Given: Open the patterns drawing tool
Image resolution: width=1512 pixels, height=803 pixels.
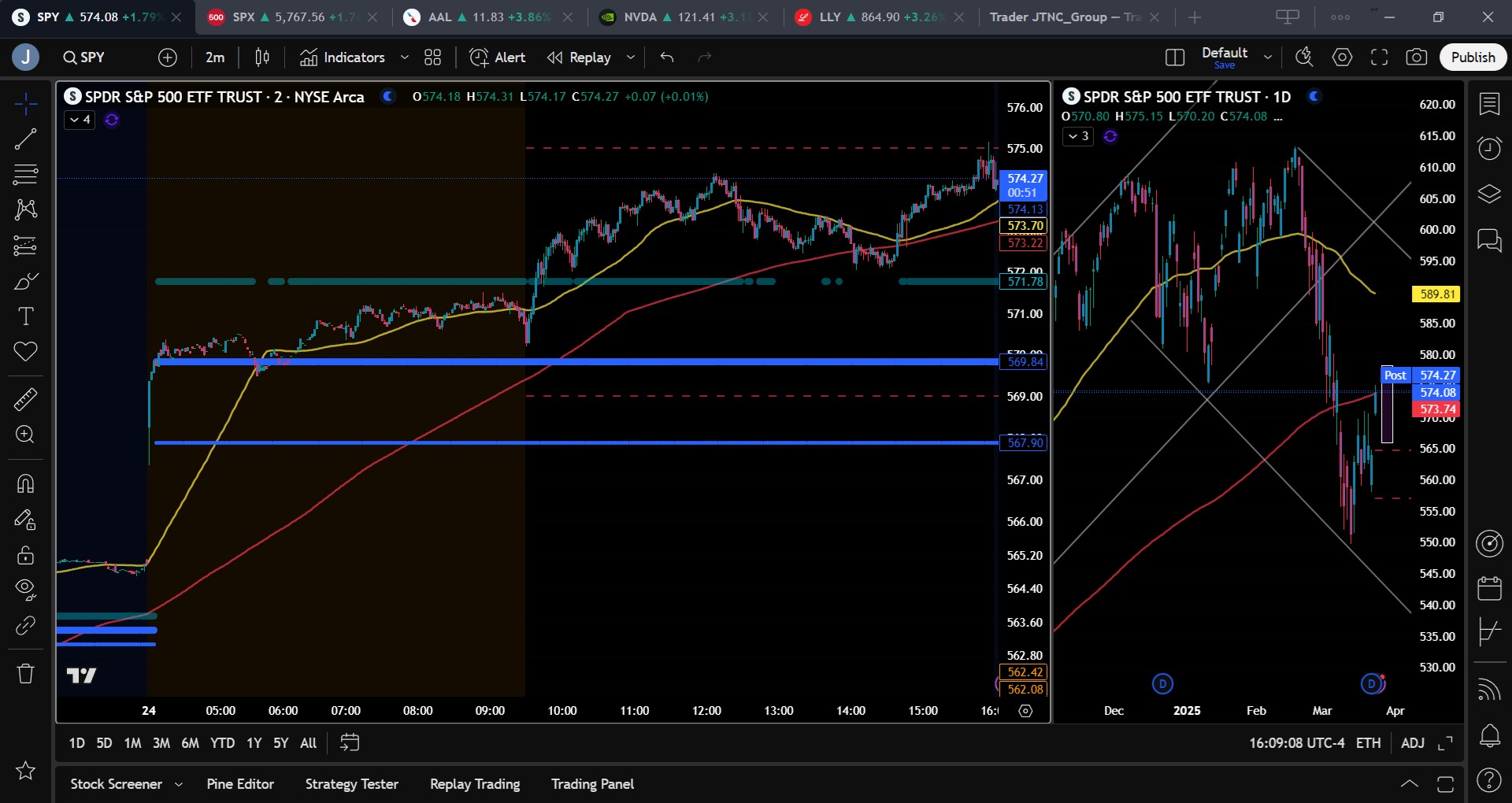Looking at the screenshot, I should click(25, 209).
